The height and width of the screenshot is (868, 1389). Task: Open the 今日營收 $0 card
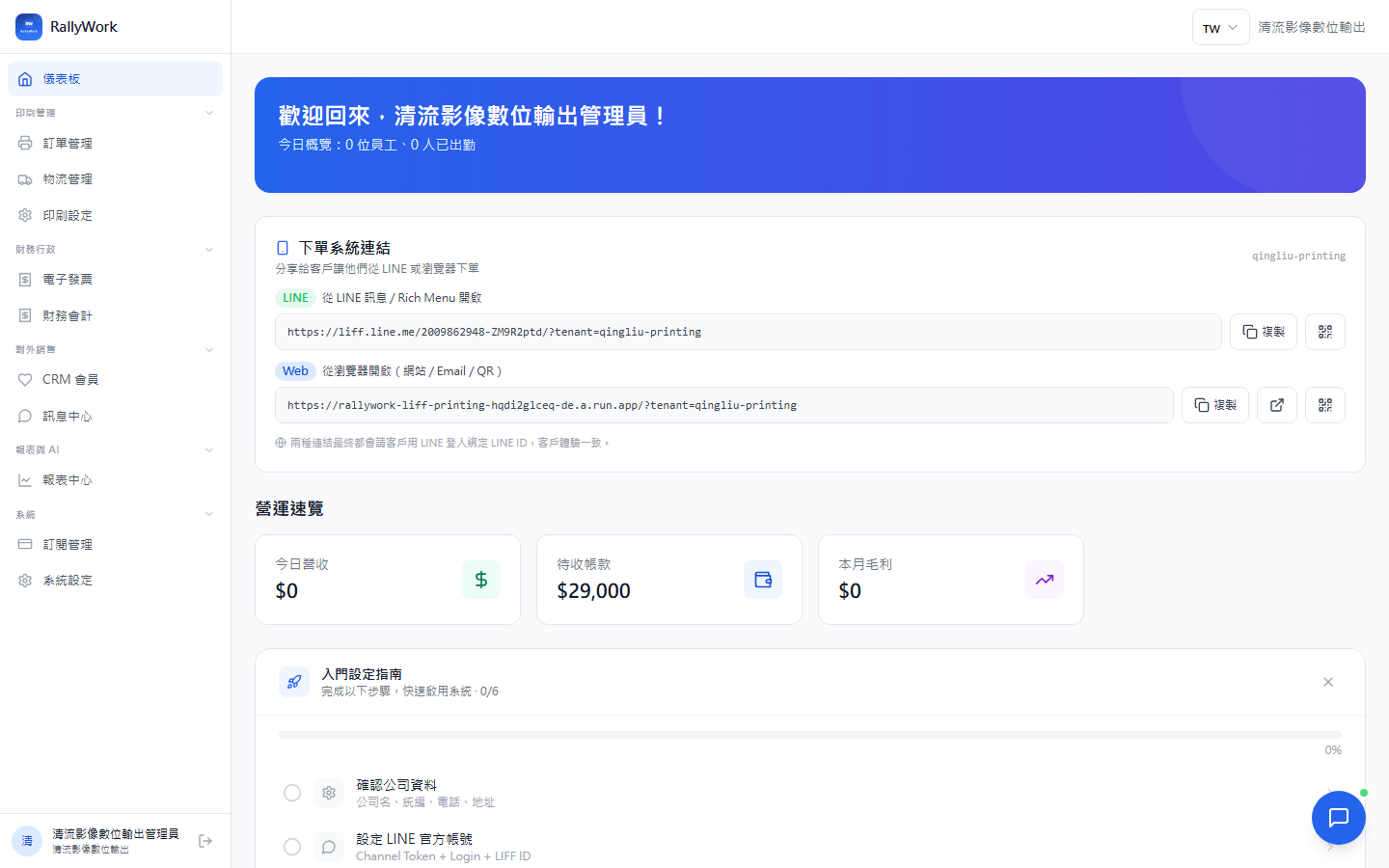(x=388, y=580)
